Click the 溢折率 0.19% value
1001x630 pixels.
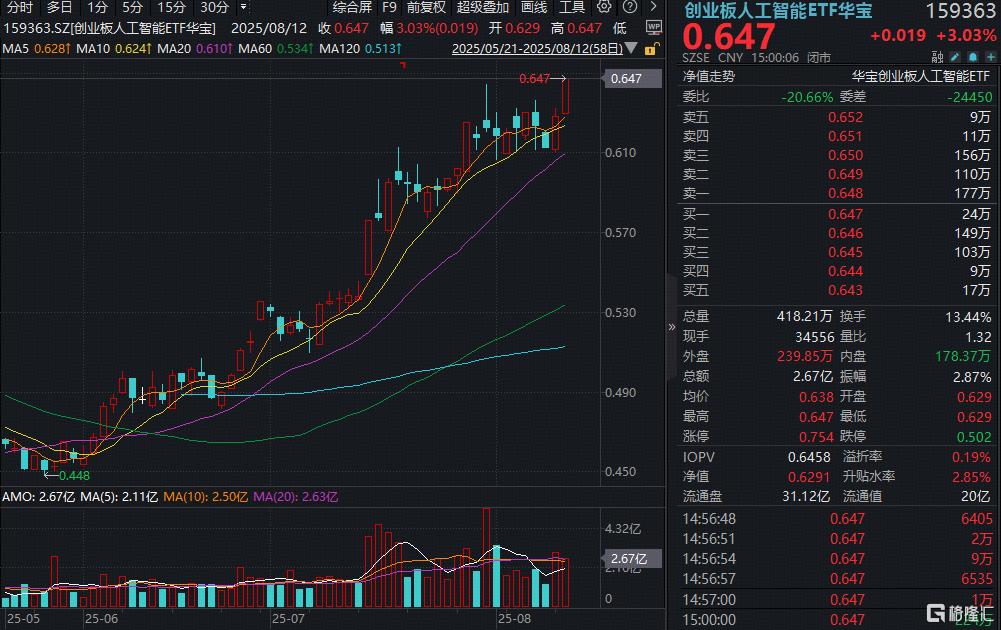pos(971,457)
